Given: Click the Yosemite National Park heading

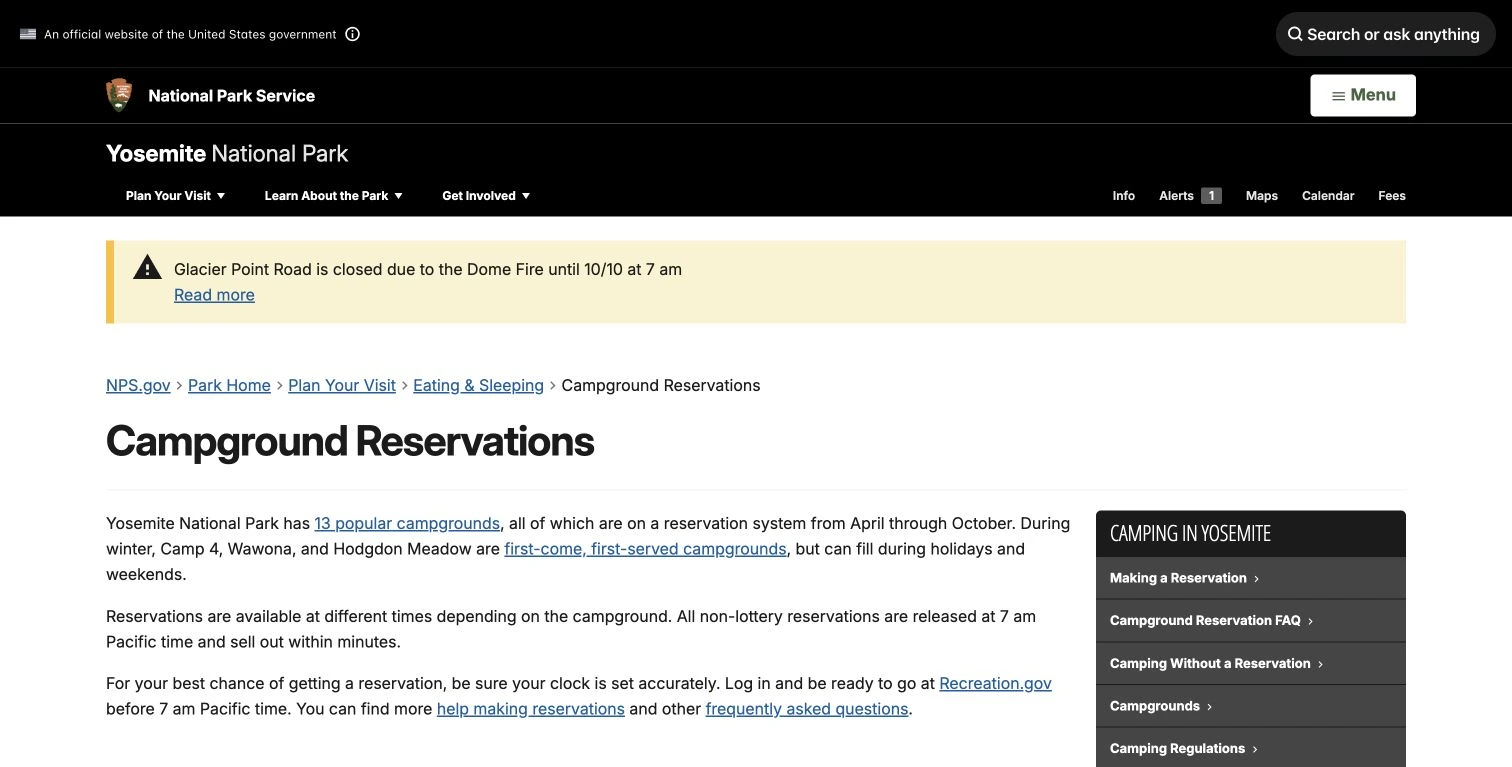Looking at the screenshot, I should point(227,154).
